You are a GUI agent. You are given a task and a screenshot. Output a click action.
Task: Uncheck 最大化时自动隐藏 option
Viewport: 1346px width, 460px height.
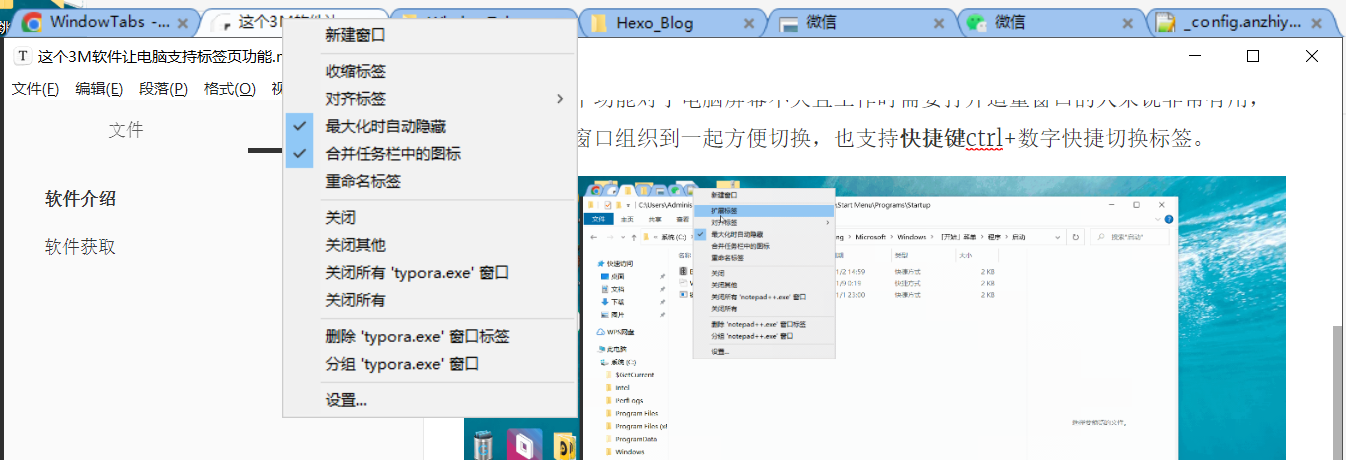pyautogui.click(x=431, y=126)
